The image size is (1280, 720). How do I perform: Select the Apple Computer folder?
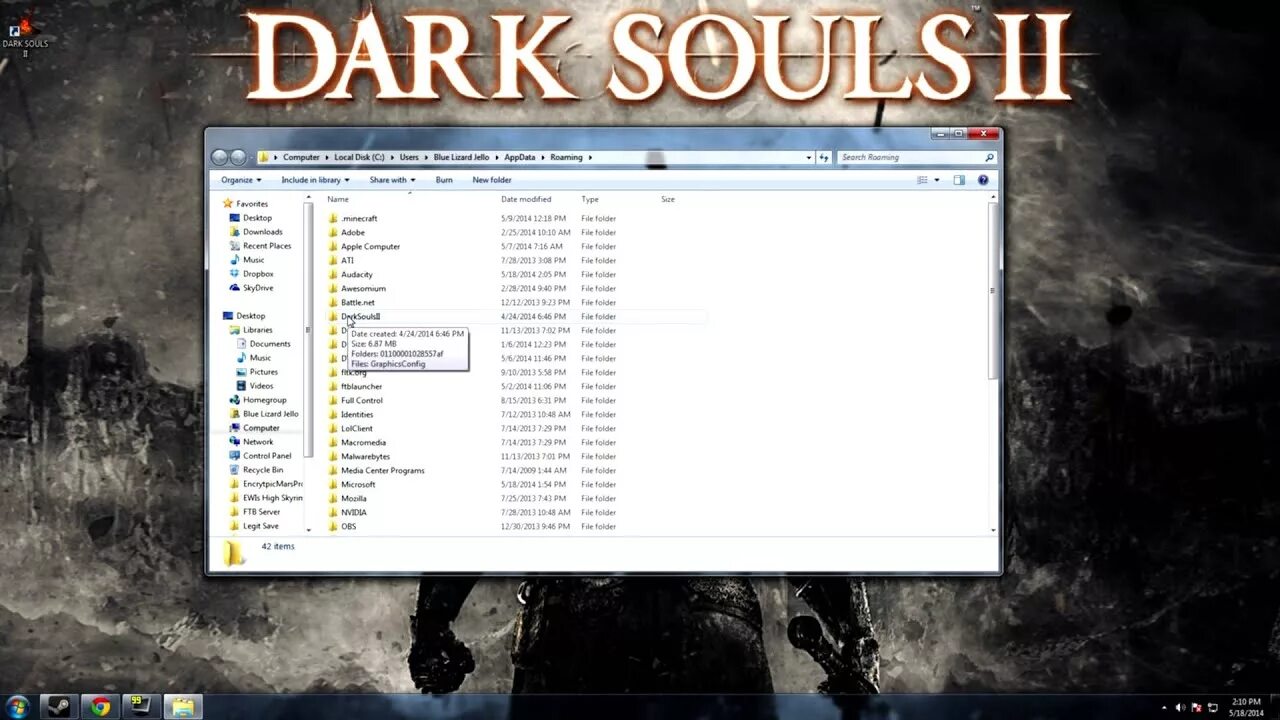pyautogui.click(x=370, y=246)
